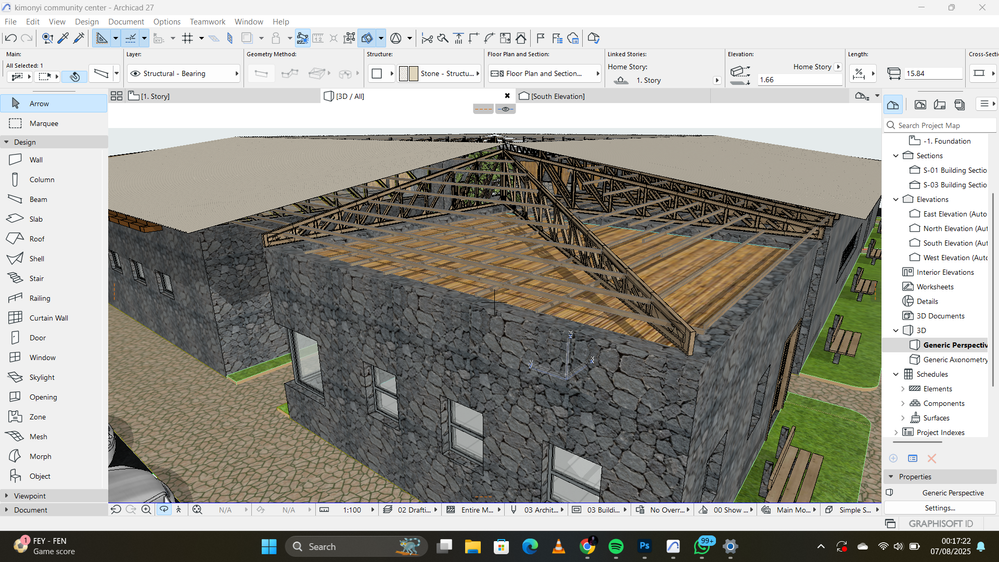Viewport: 999px width, 562px height.
Task: Choose the Curtain Wall tool
Action: click(x=48, y=318)
